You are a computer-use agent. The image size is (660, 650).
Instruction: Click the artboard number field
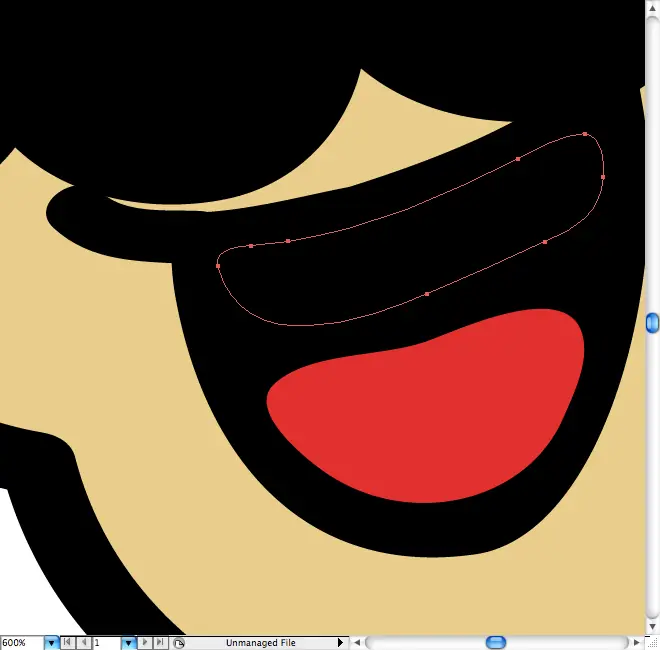click(x=107, y=643)
